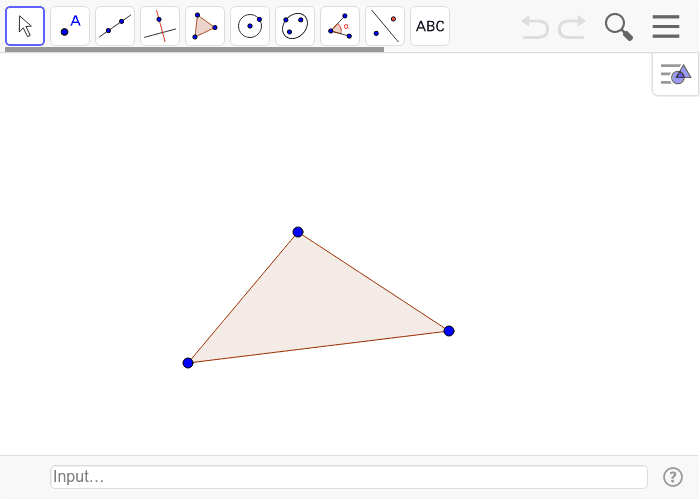The width and height of the screenshot is (700, 500).
Task: Open the search magnifier
Action: tap(619, 27)
